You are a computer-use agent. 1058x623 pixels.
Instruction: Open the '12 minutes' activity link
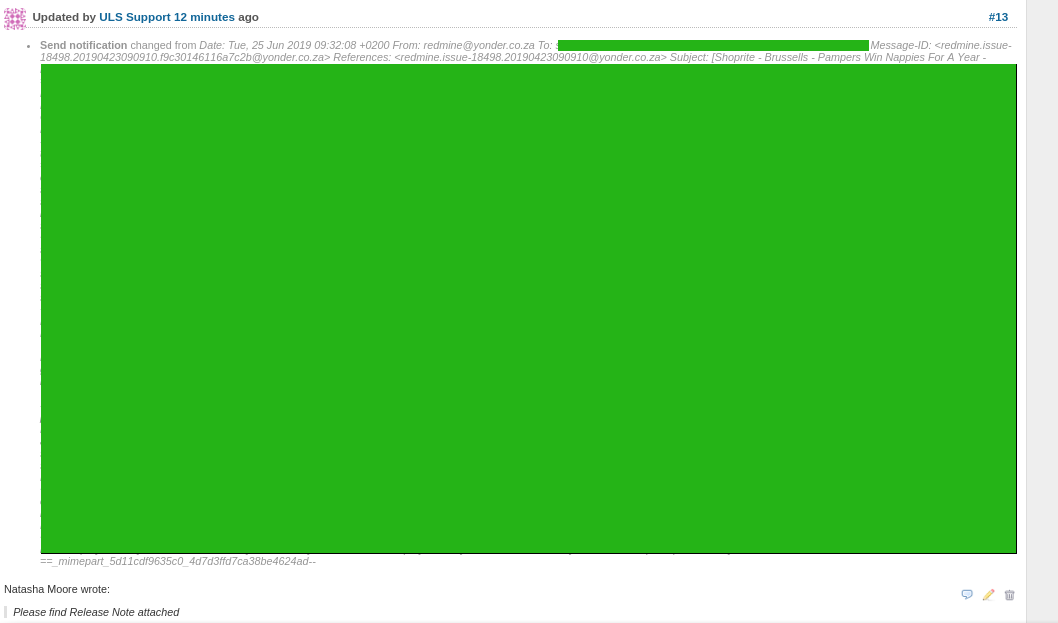pyautogui.click(x=204, y=17)
